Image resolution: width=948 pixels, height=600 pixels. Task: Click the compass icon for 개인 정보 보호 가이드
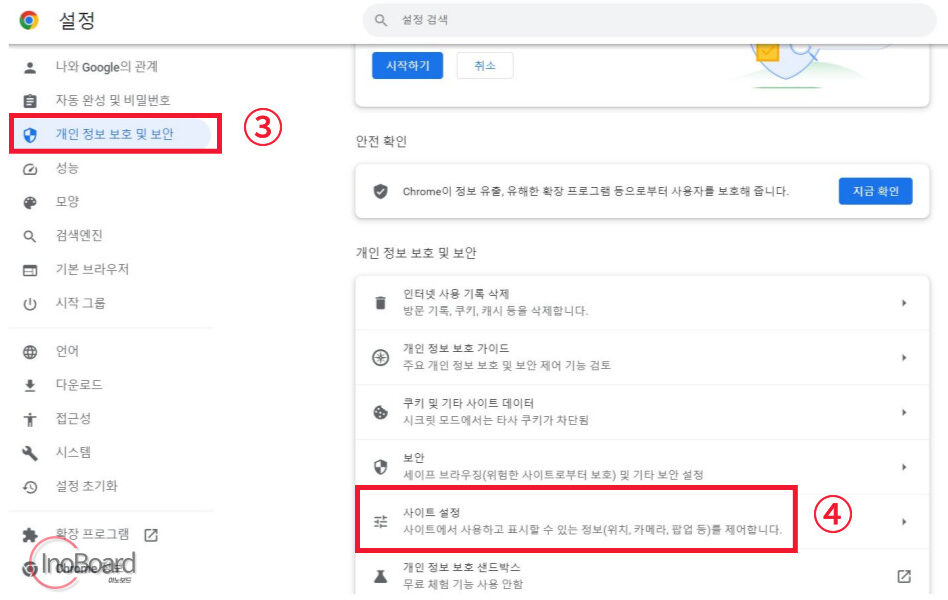[380, 357]
